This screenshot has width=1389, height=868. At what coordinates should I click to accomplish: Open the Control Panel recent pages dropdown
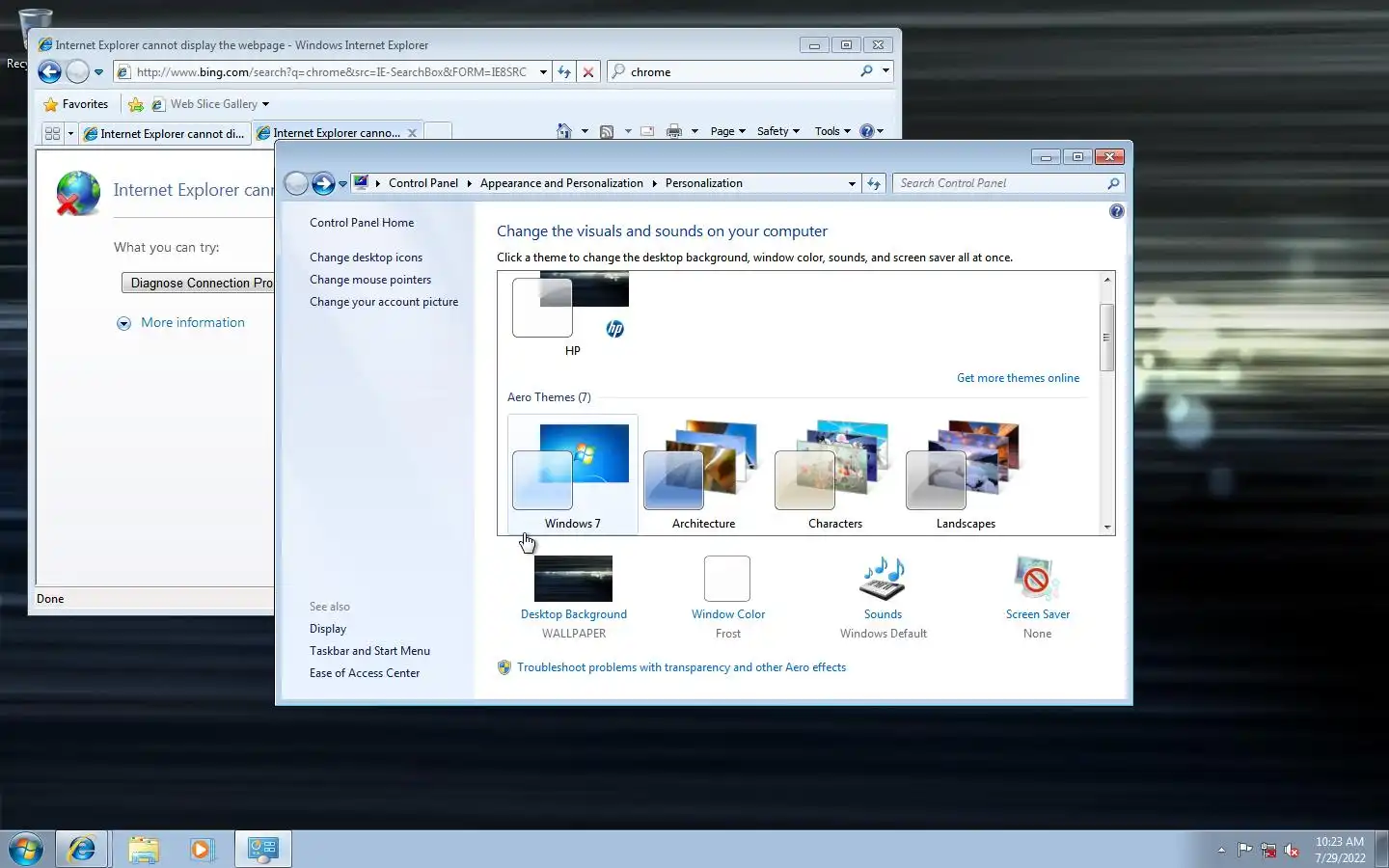(342, 183)
